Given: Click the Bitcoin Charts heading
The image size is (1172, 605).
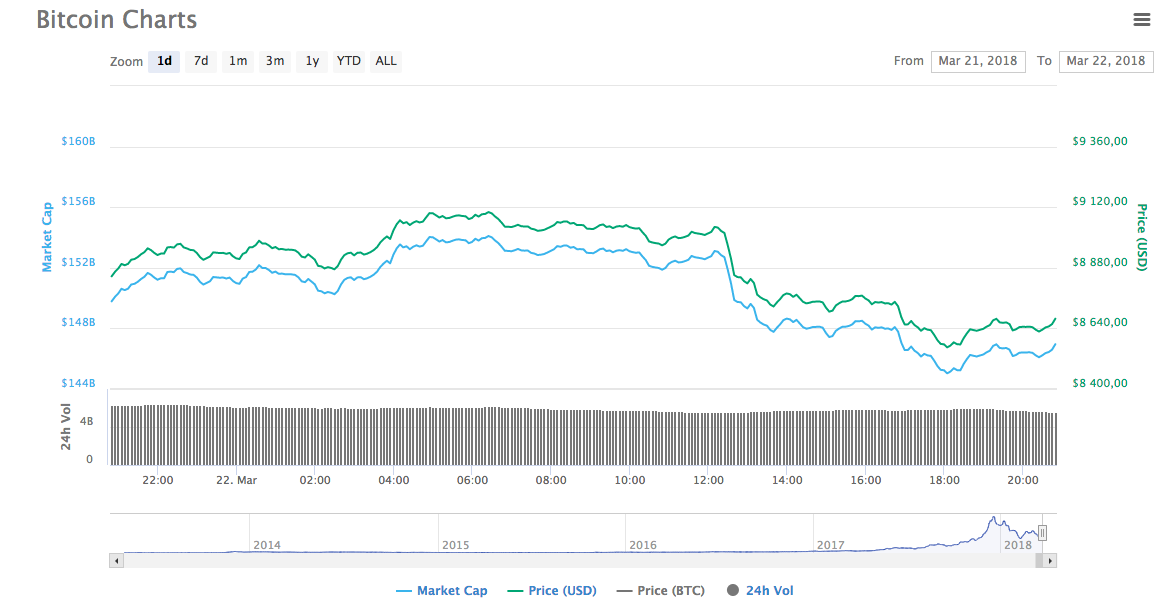Looking at the screenshot, I should [x=116, y=19].
